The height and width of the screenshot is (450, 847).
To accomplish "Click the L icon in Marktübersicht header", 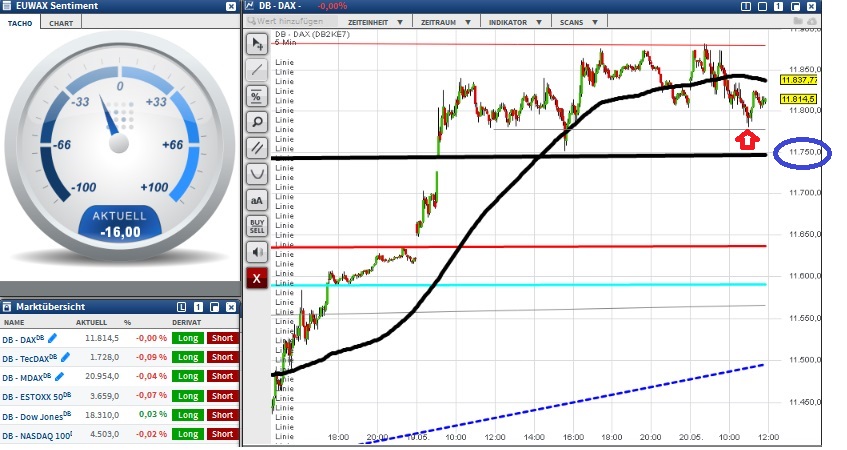I will tap(182, 307).
